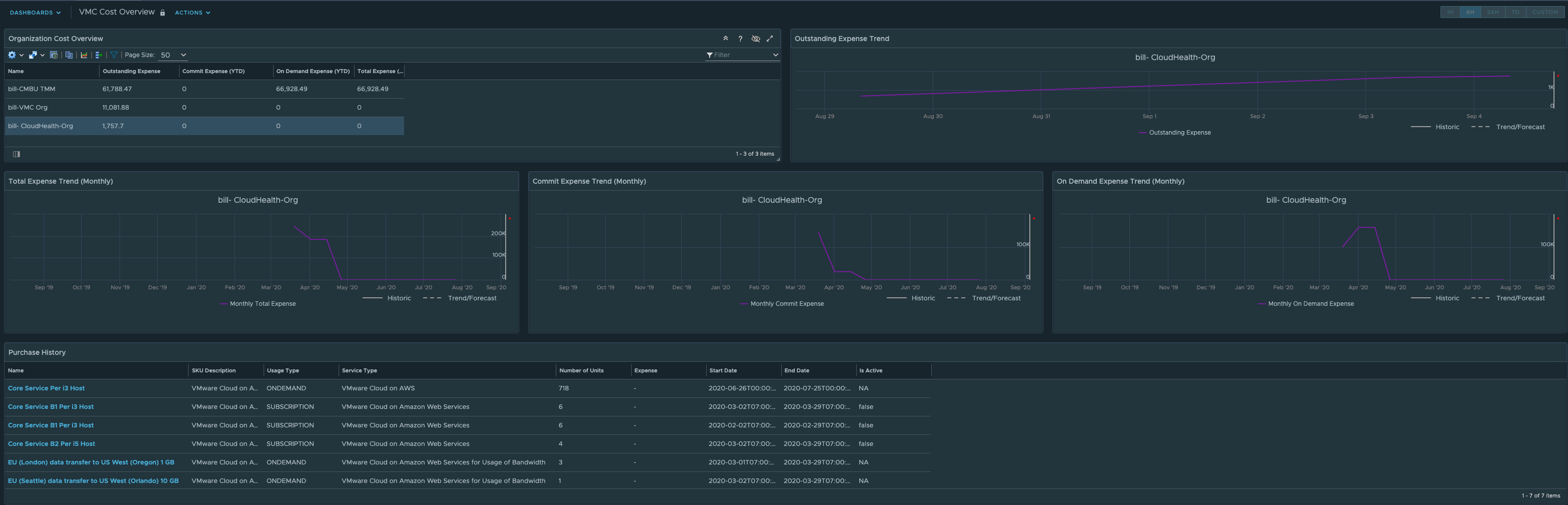Expand the dashboard navigation arrow
The height and width of the screenshot is (505, 1568).
[x=42, y=56]
